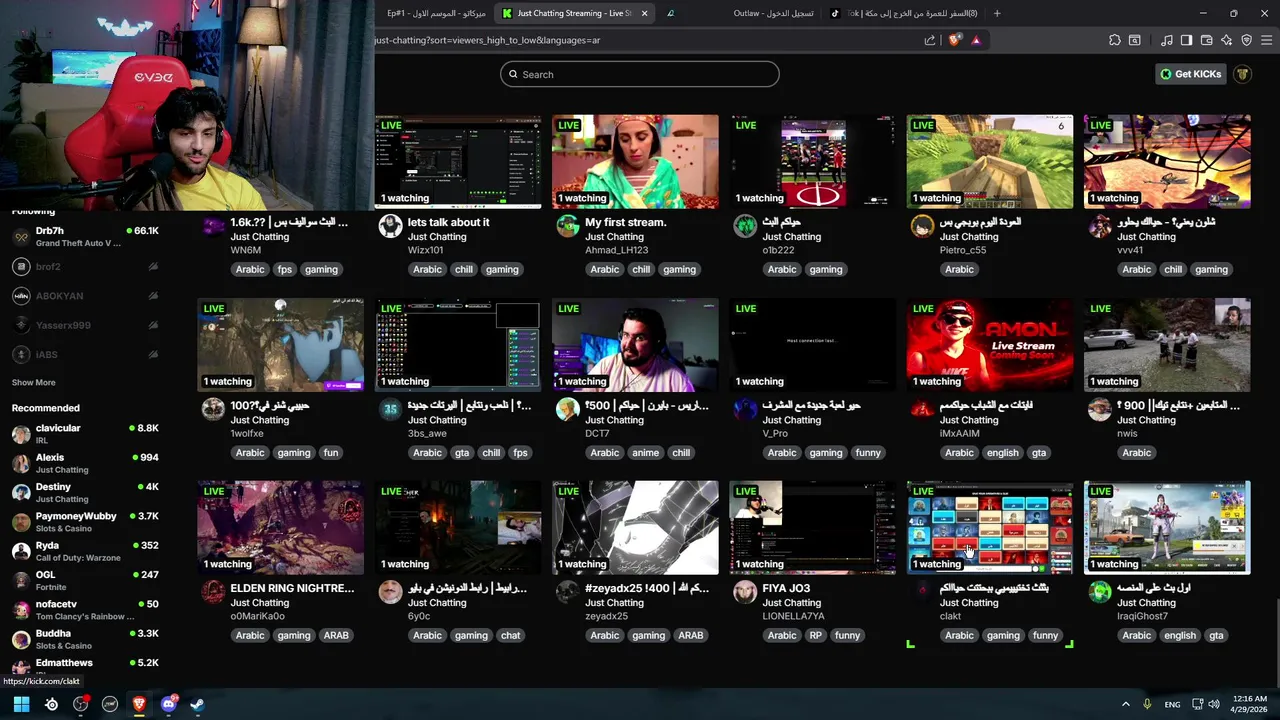Open Brave browser from the taskbar
The image size is (1280, 720).
point(139,704)
